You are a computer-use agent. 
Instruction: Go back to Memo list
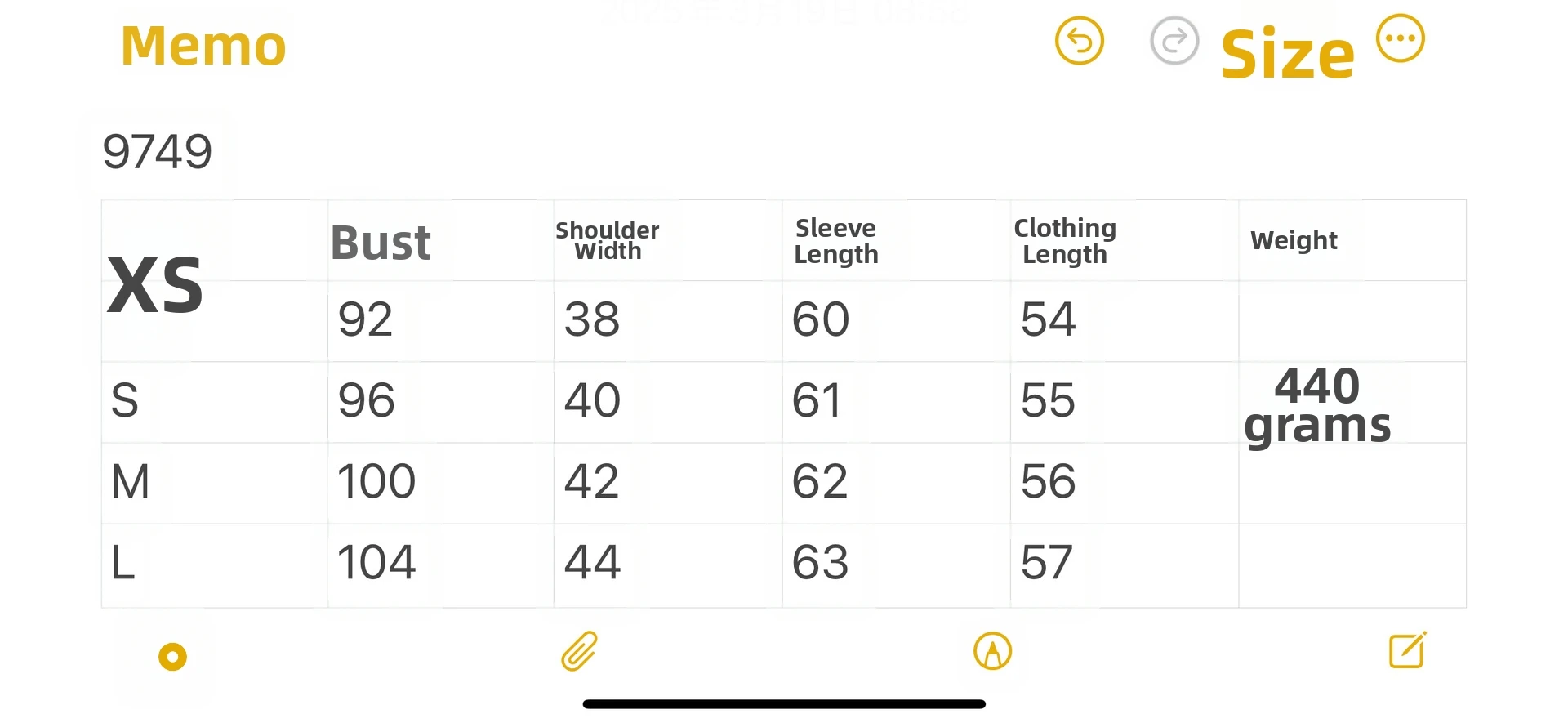coord(203,46)
